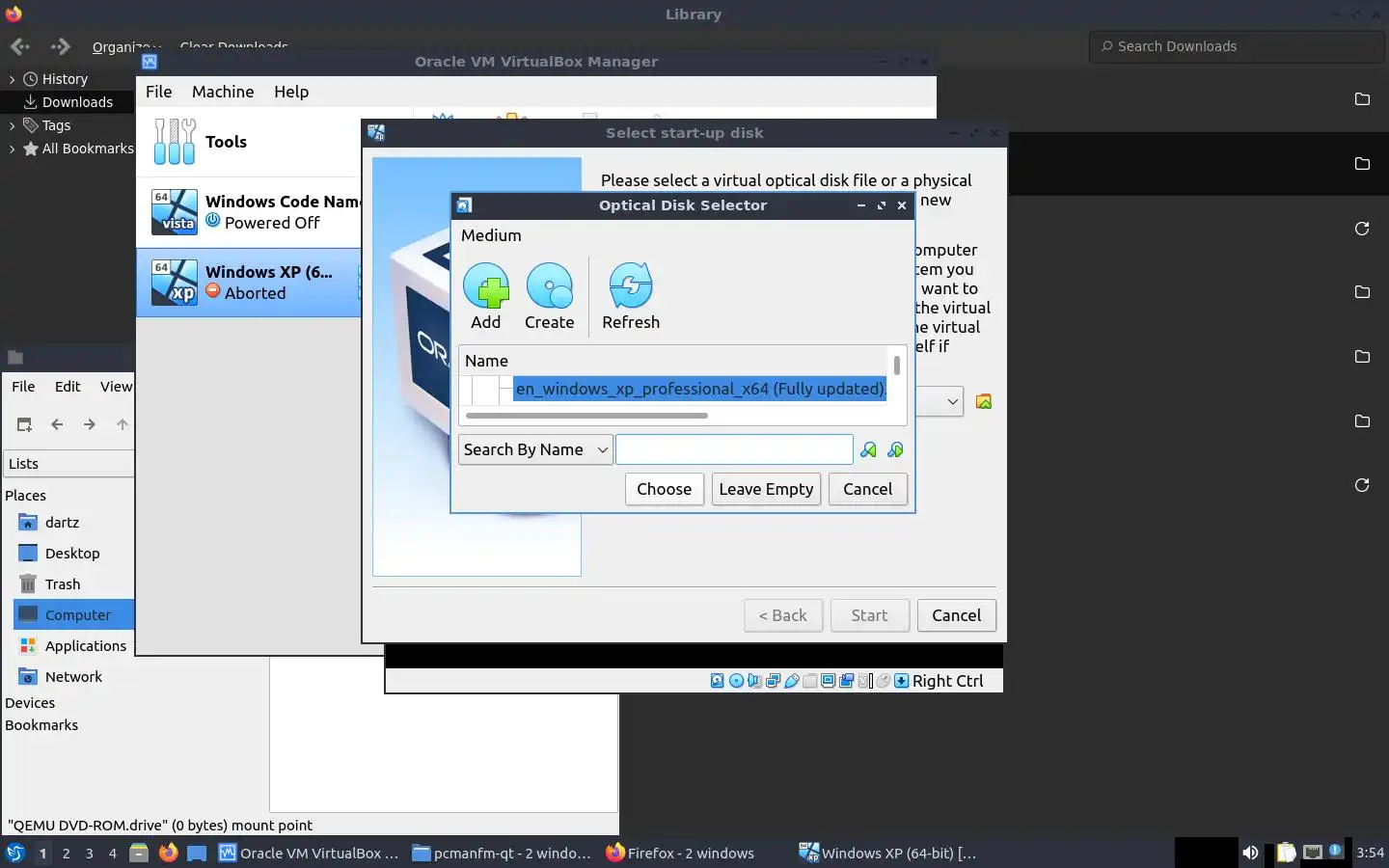The height and width of the screenshot is (868, 1389).
Task: Click the Refresh media icon
Action: point(631,286)
